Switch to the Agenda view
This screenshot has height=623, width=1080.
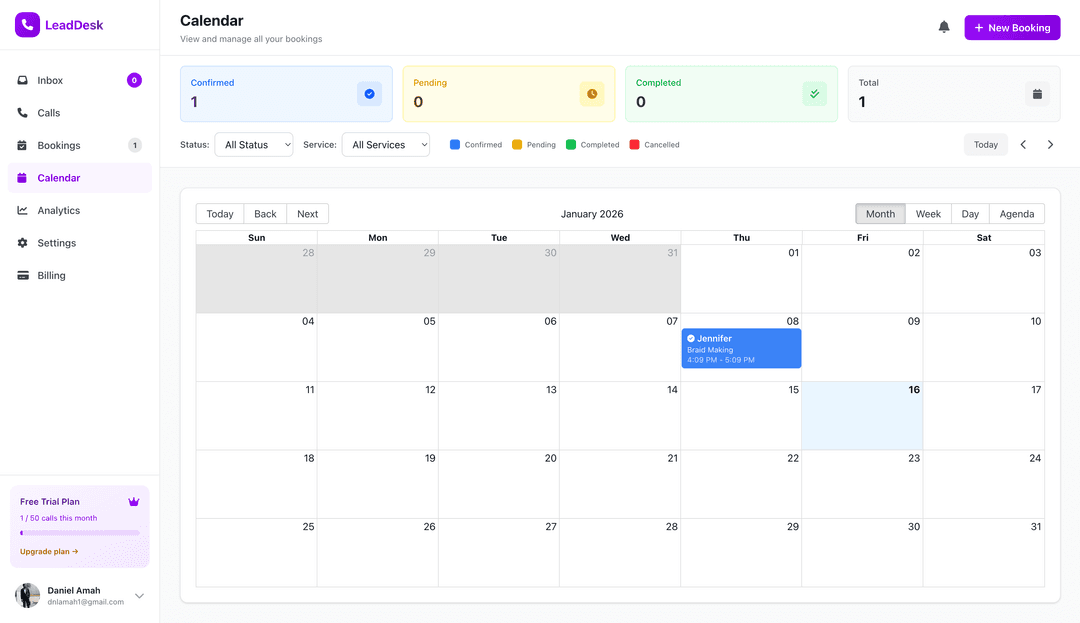click(x=1016, y=213)
